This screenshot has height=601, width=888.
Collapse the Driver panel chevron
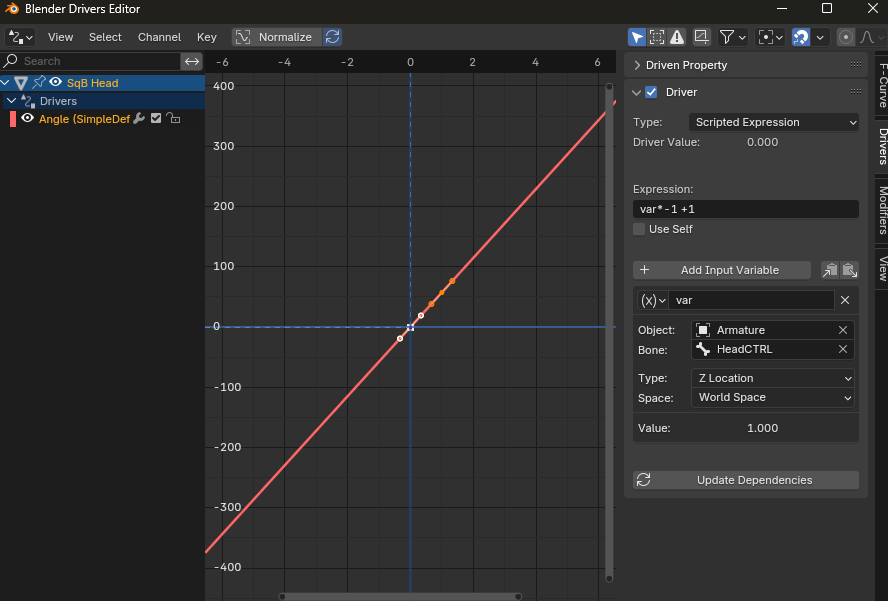[637, 92]
